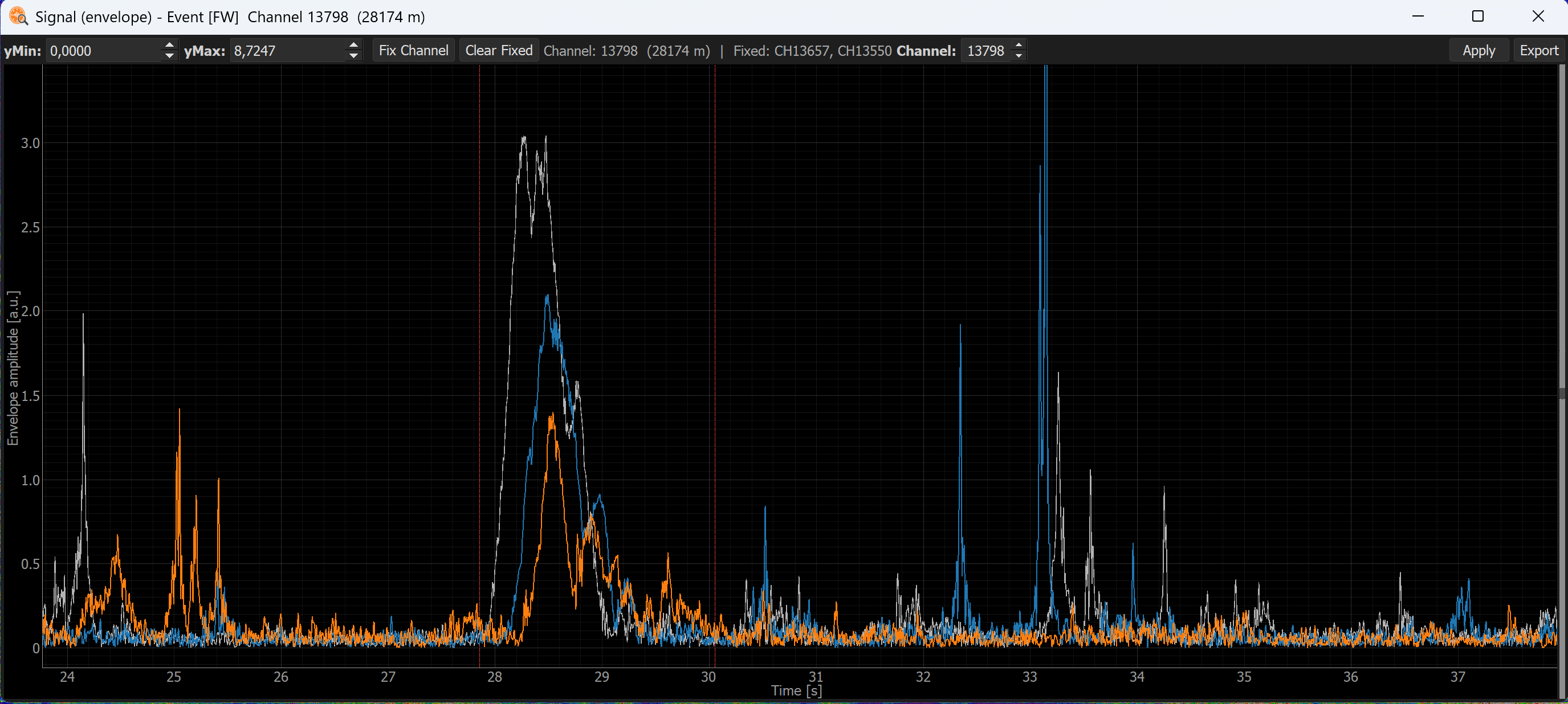Viewport: 1568px width, 704px height.
Task: Focus the yMax input field
Action: pos(288,51)
